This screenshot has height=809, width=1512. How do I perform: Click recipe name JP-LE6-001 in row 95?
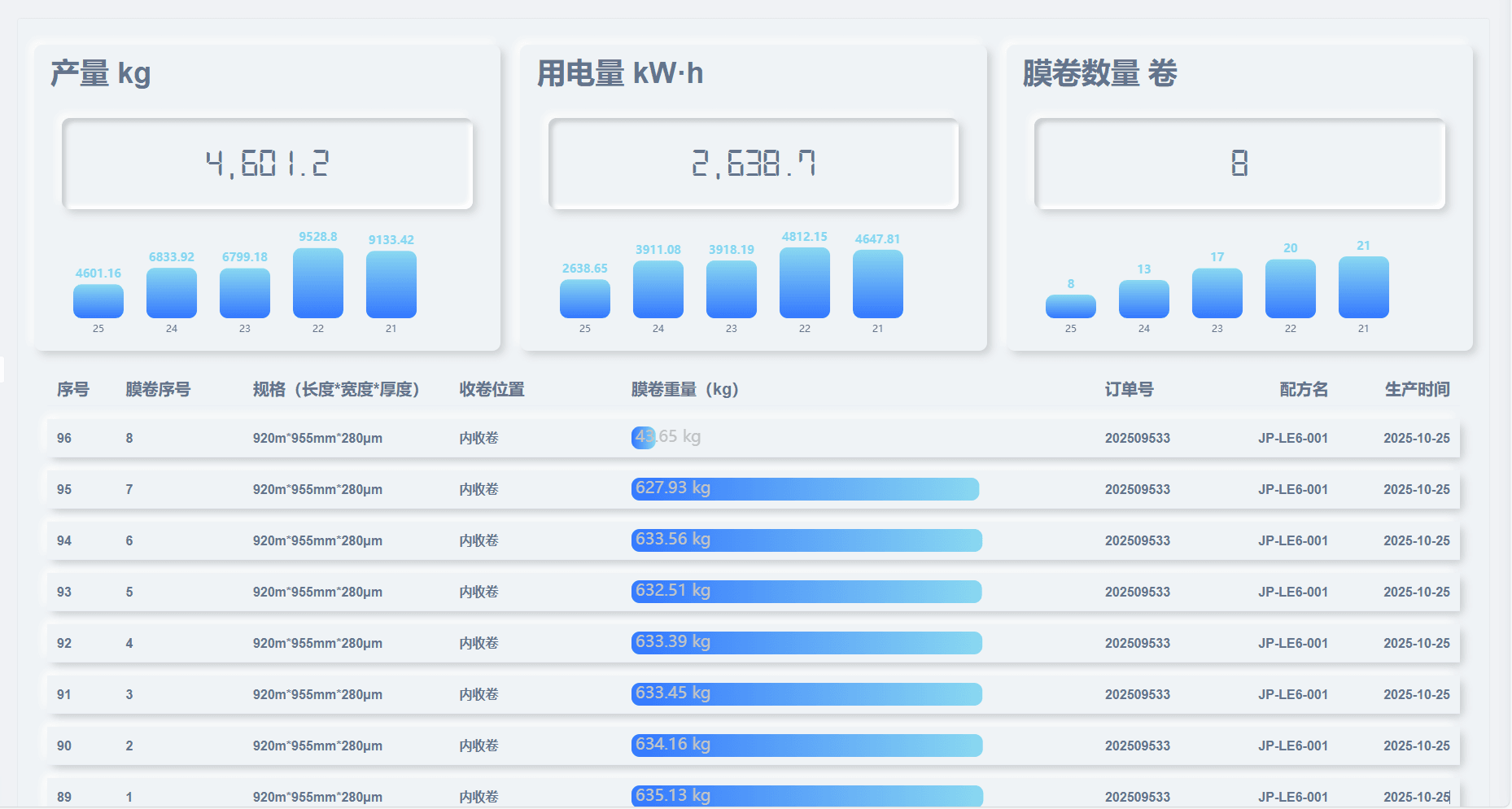1292,489
